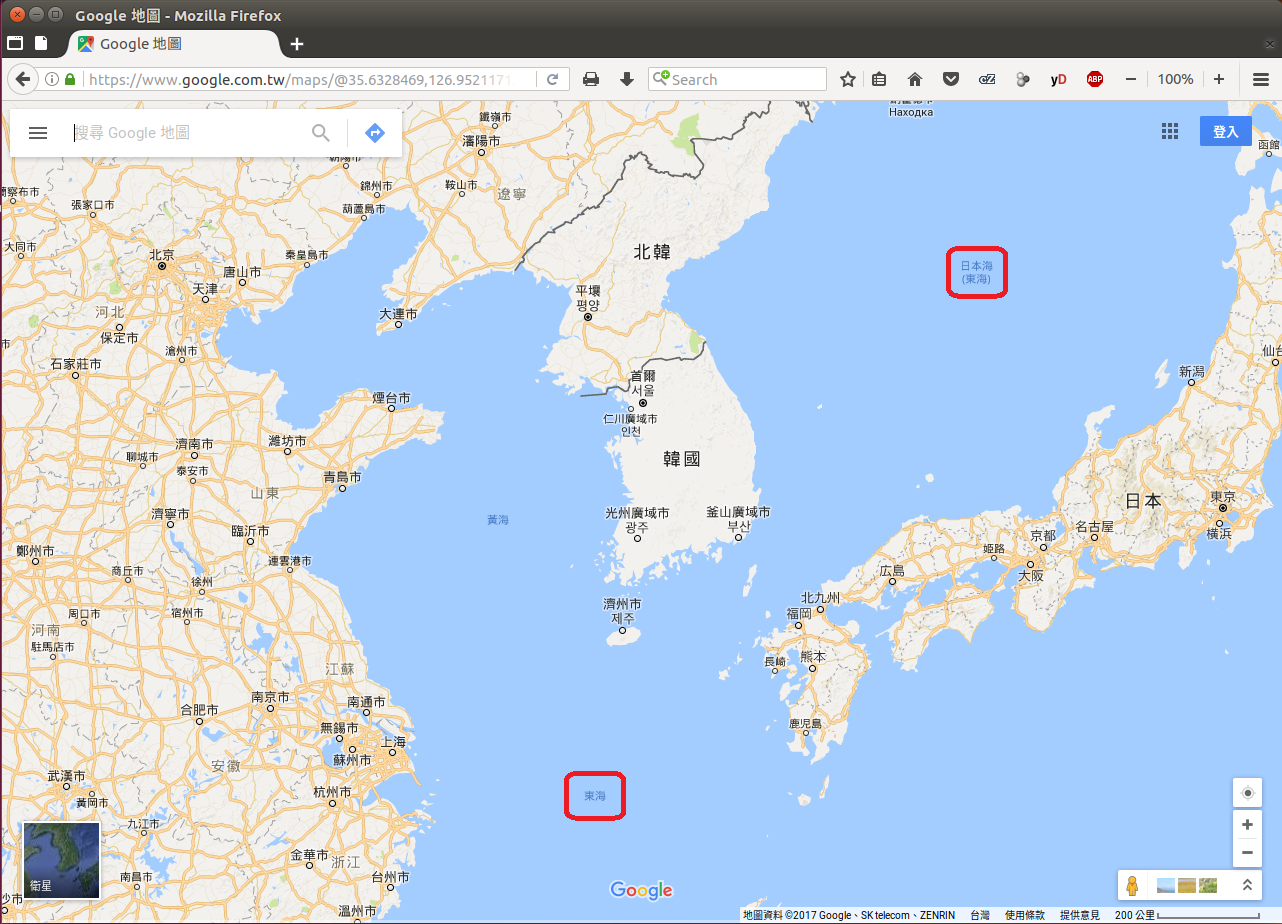Click the Google Maps directions icon
Image resolution: width=1282 pixels, height=924 pixels.
click(375, 132)
